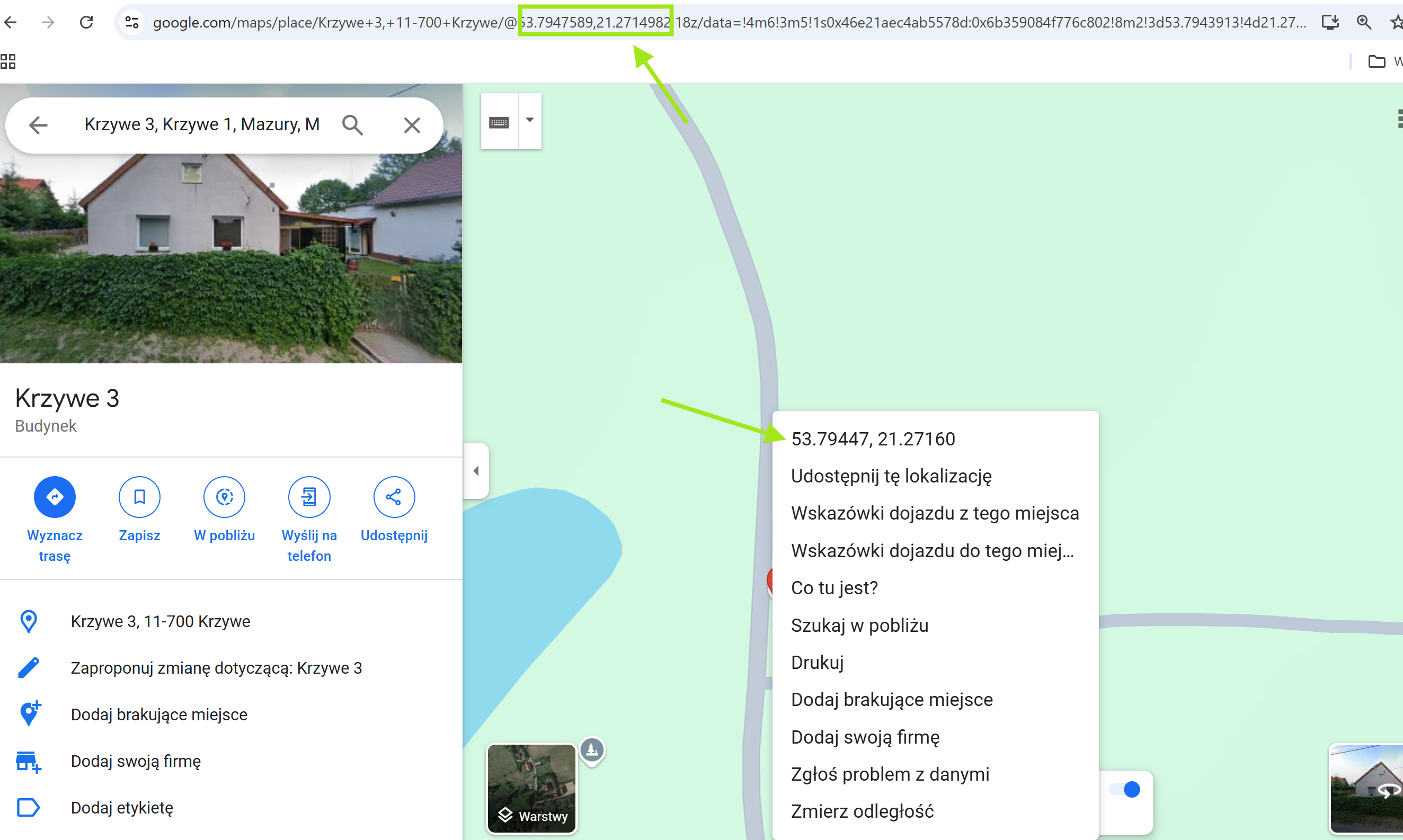This screenshot has width=1403, height=840.
Task: Collapse the side panel arrow
Action: tap(476, 471)
